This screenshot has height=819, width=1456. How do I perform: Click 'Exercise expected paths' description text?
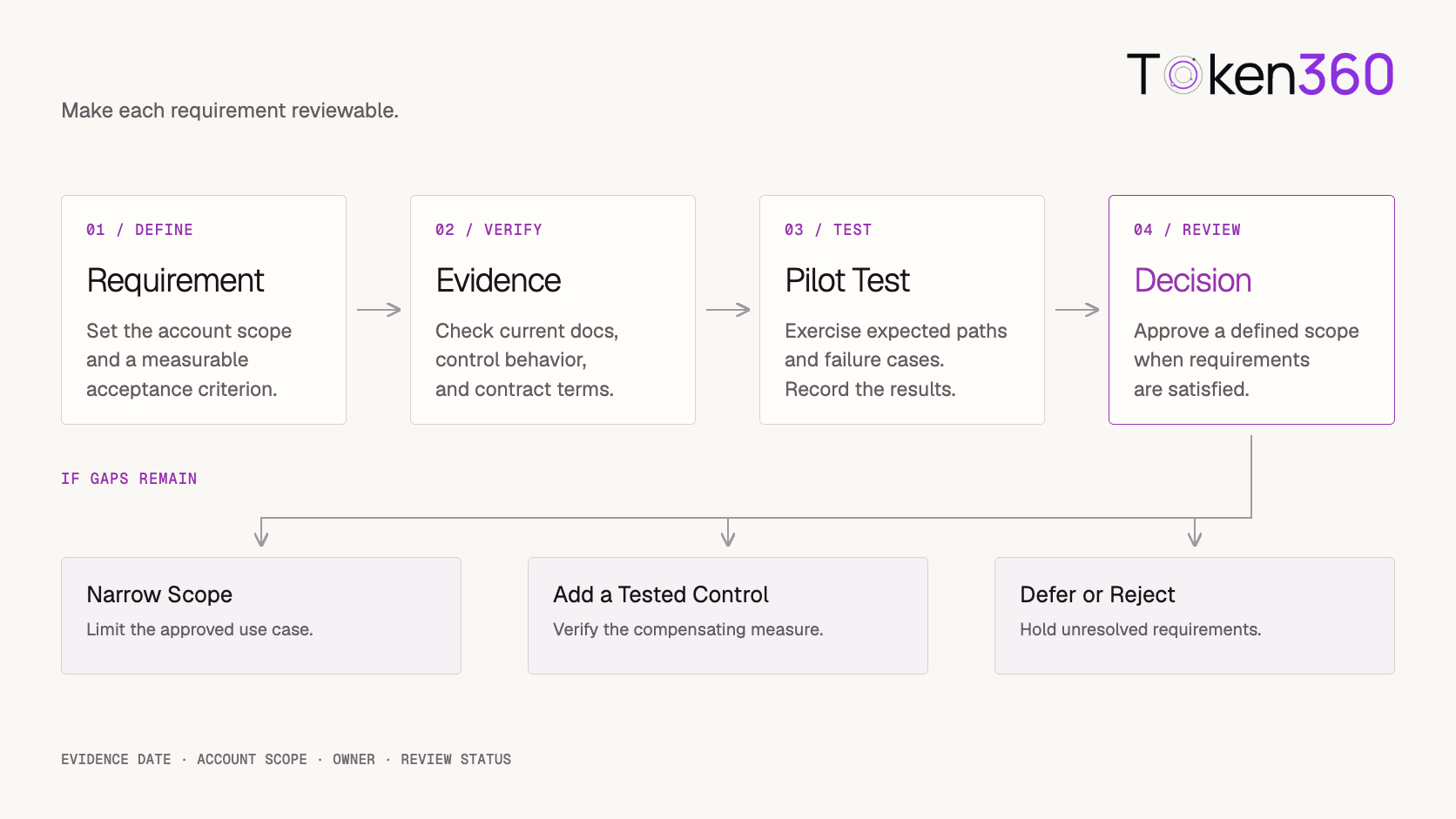point(896,331)
